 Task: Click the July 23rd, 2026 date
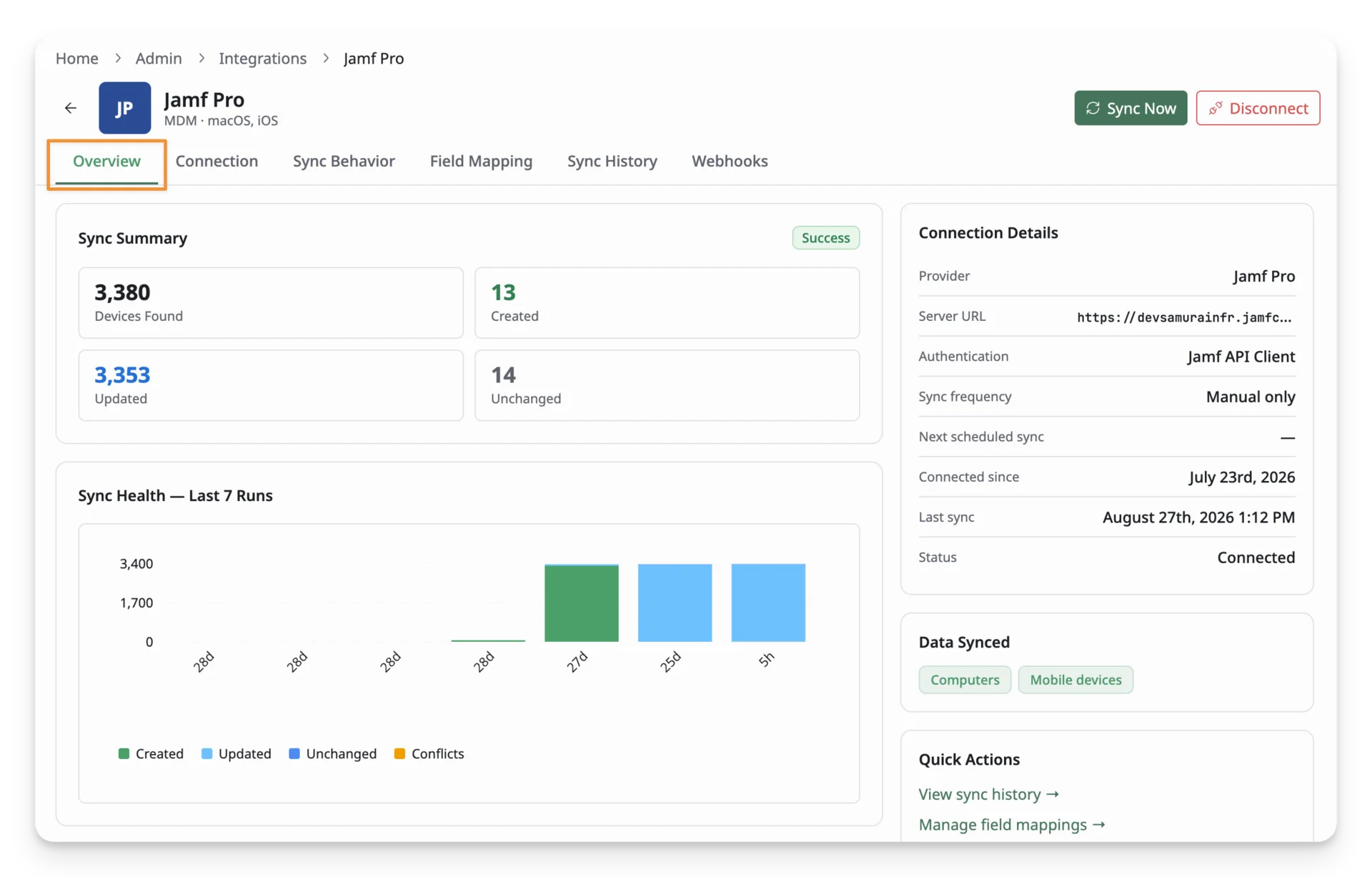[1242, 477]
